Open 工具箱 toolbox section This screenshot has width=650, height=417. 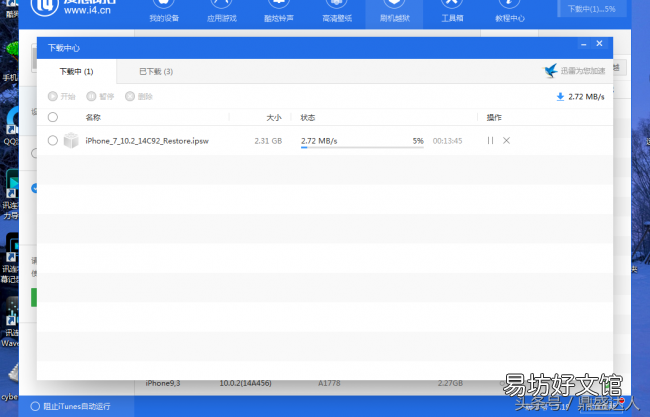coord(452,12)
